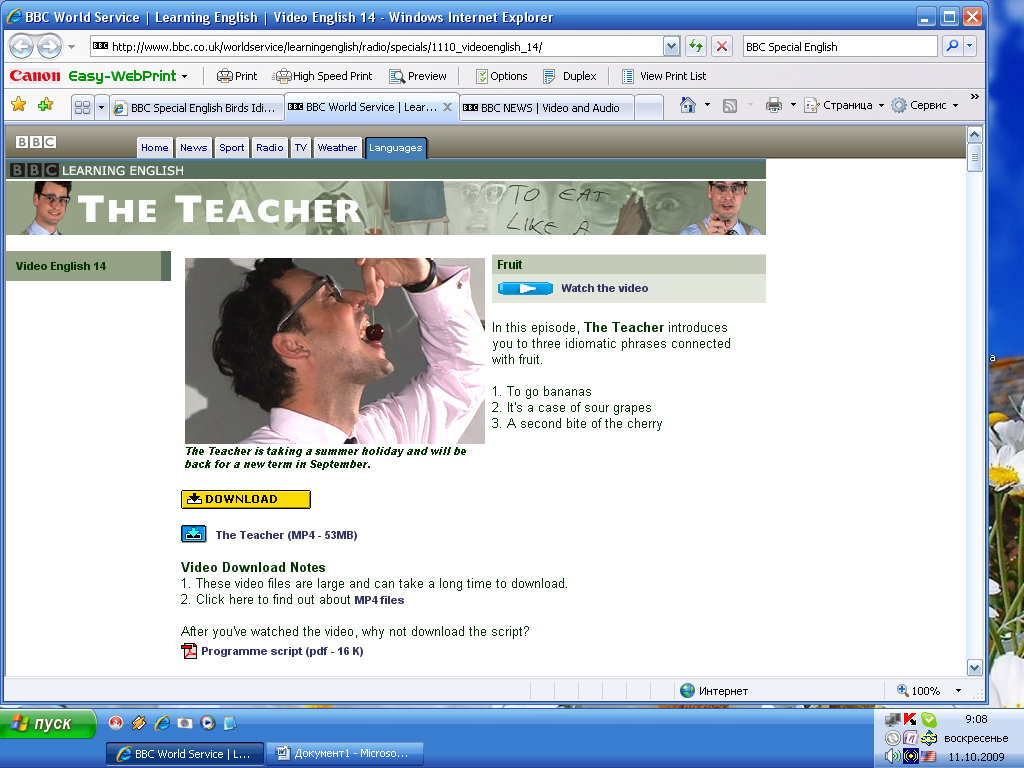This screenshot has width=1024, height=768.
Task: Open the Sport tab in BBC navigation
Action: [232, 148]
